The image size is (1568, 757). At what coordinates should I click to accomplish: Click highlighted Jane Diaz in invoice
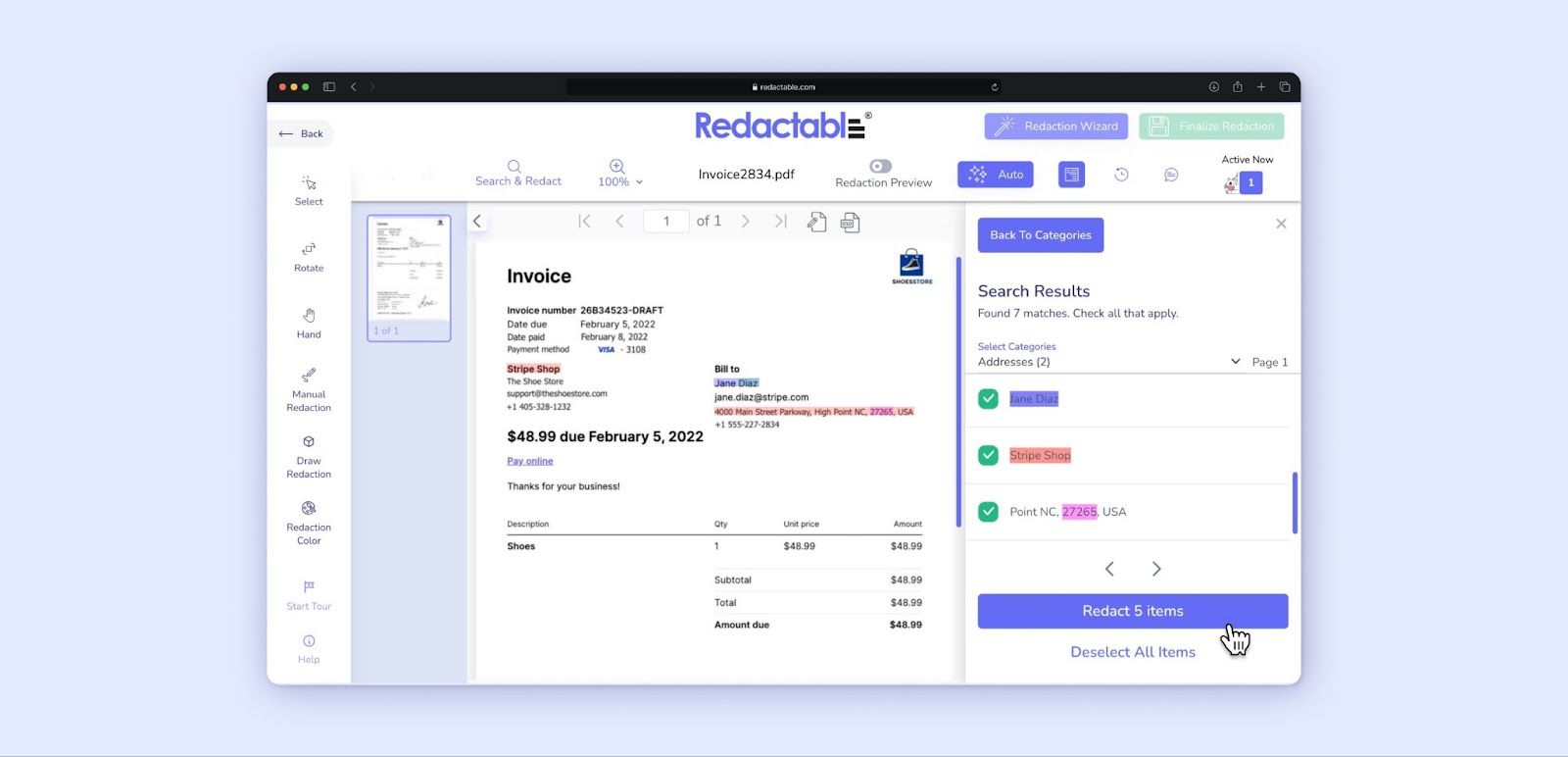tap(736, 383)
